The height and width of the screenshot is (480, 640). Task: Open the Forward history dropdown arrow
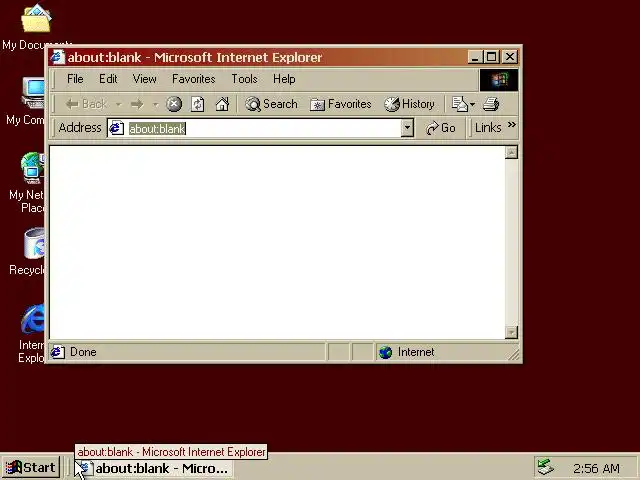pos(155,104)
